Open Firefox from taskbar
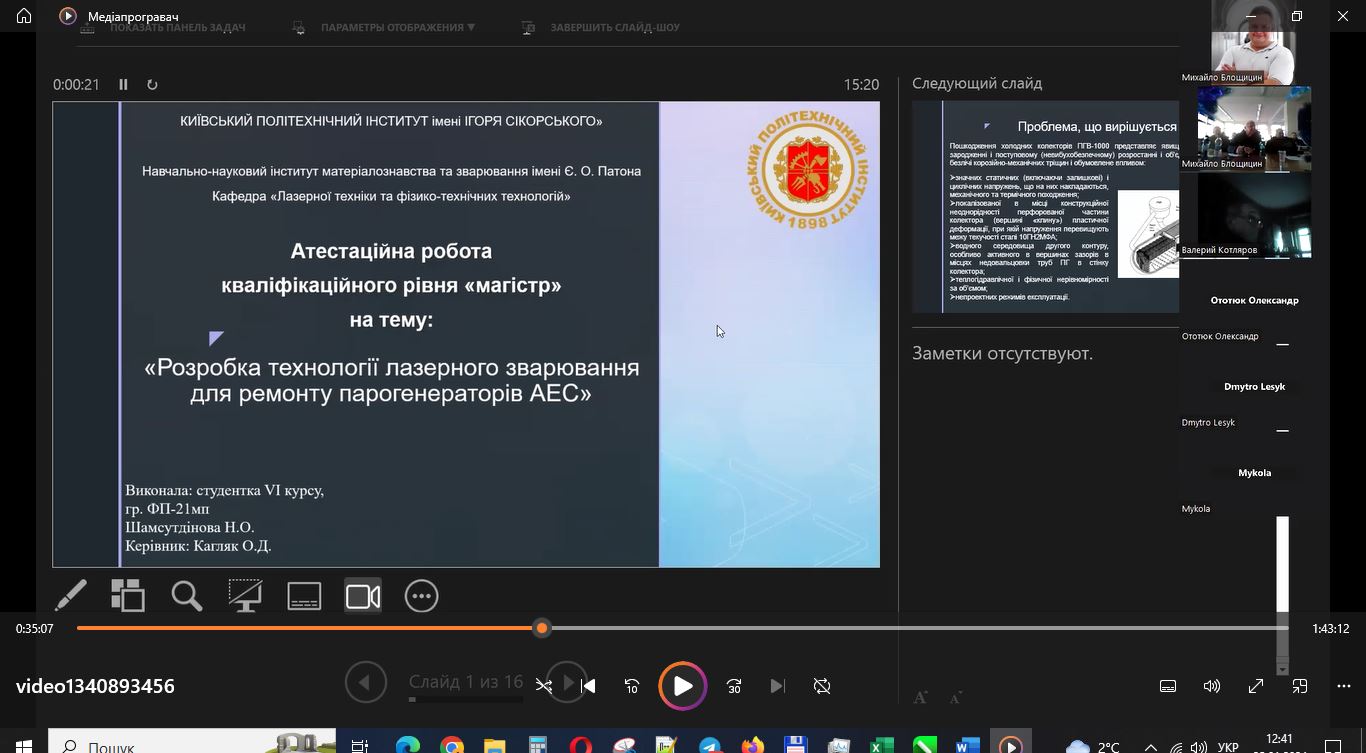The height and width of the screenshot is (753, 1366). click(x=753, y=744)
